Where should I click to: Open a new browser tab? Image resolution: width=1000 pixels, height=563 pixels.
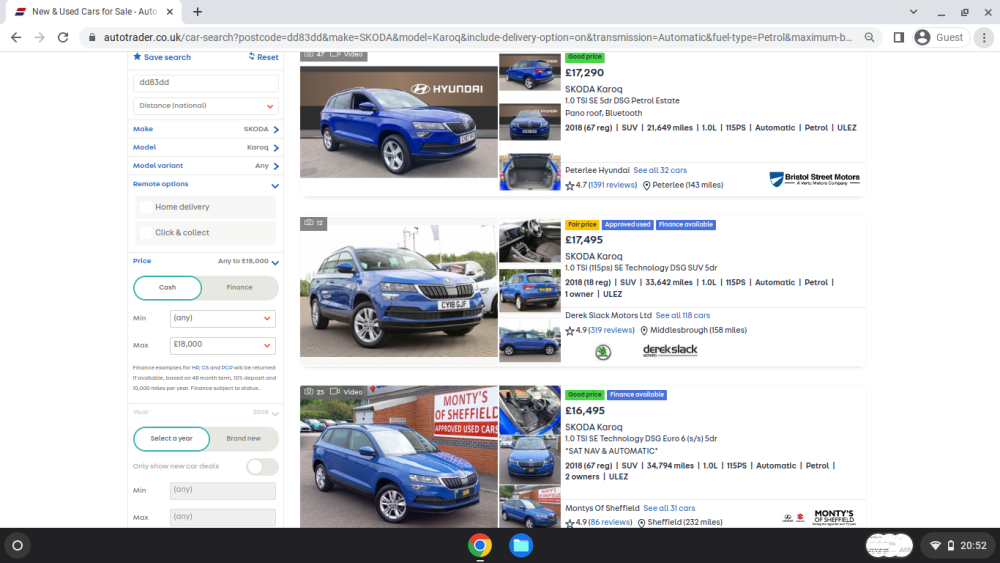(x=198, y=11)
